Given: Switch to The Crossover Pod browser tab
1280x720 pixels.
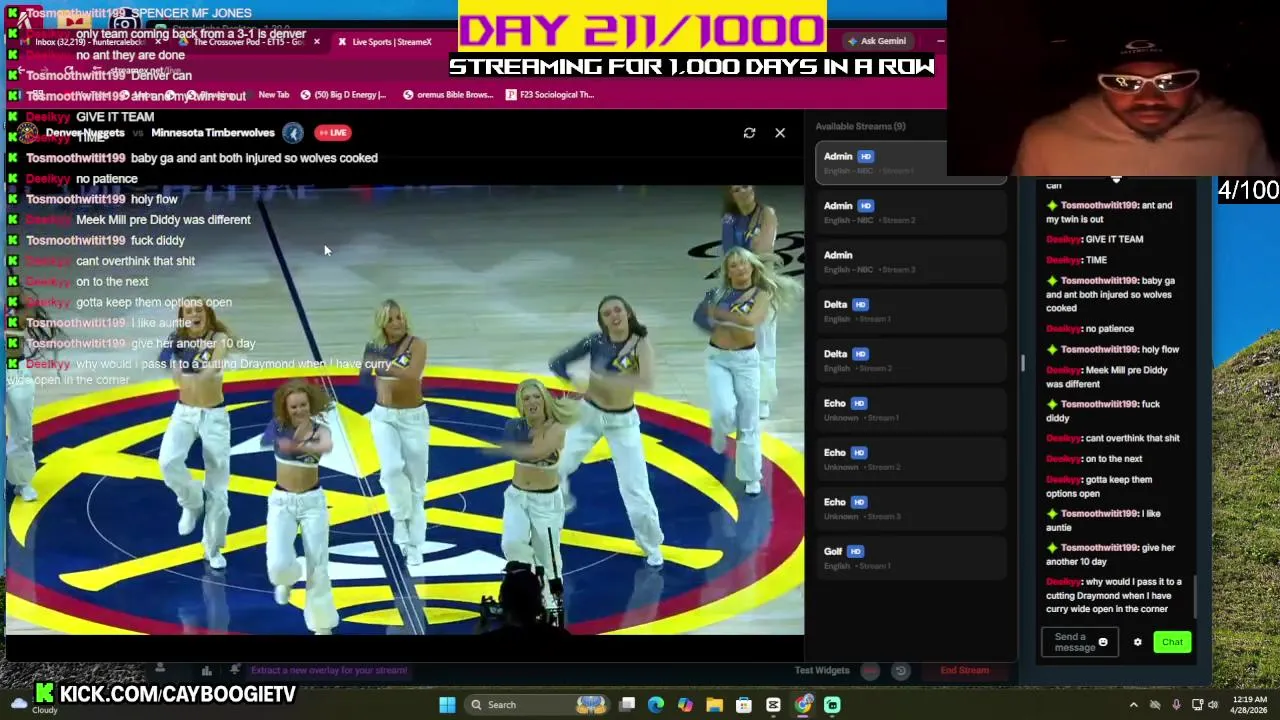Looking at the screenshot, I should coord(248,41).
